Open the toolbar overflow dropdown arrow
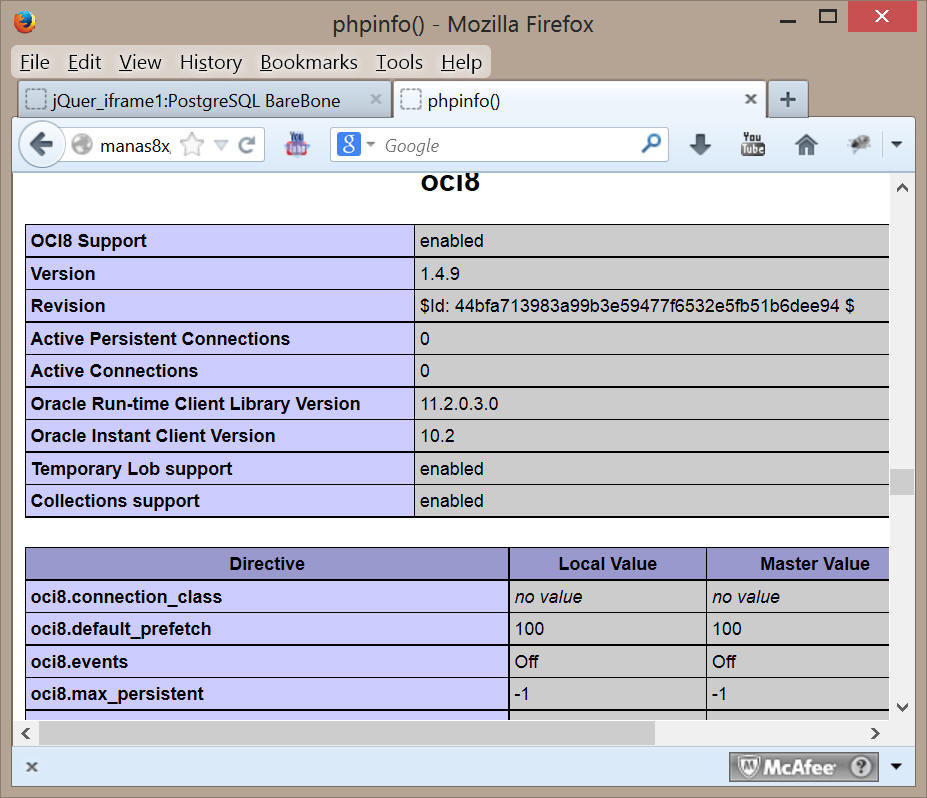 896,145
